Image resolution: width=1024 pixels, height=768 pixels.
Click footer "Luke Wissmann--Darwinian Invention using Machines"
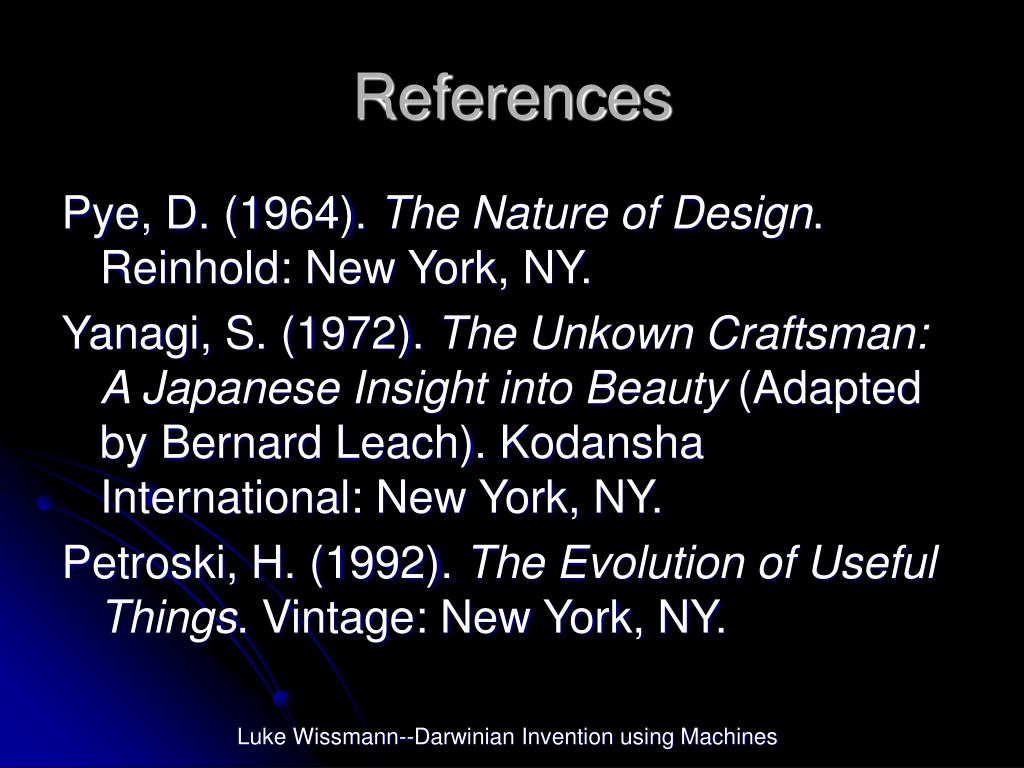pyautogui.click(x=507, y=737)
